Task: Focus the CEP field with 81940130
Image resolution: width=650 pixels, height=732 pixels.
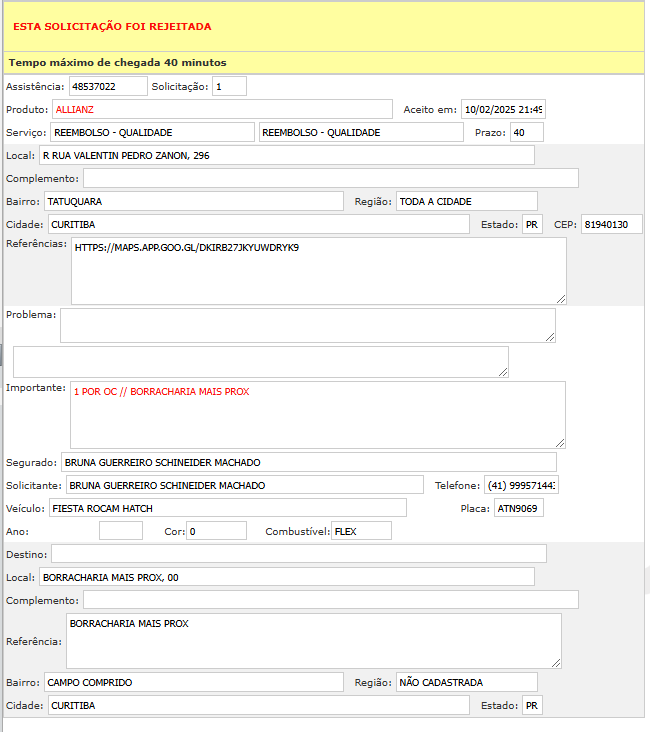Action: pyautogui.click(x=611, y=224)
